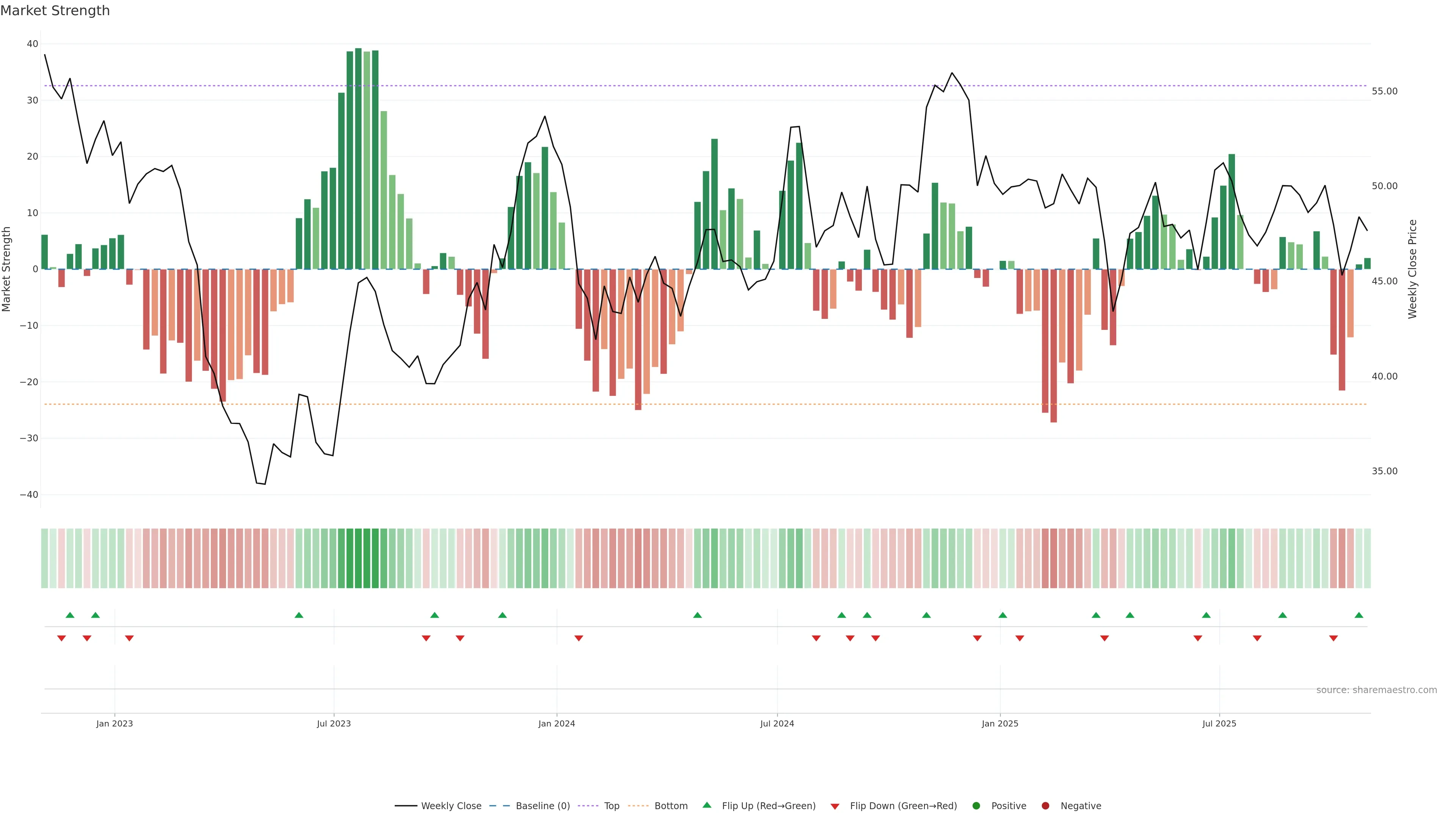Viewport: 1456px width, 819px height.
Task: Click the green Flip Up legend triangle icon
Action: (x=706, y=805)
